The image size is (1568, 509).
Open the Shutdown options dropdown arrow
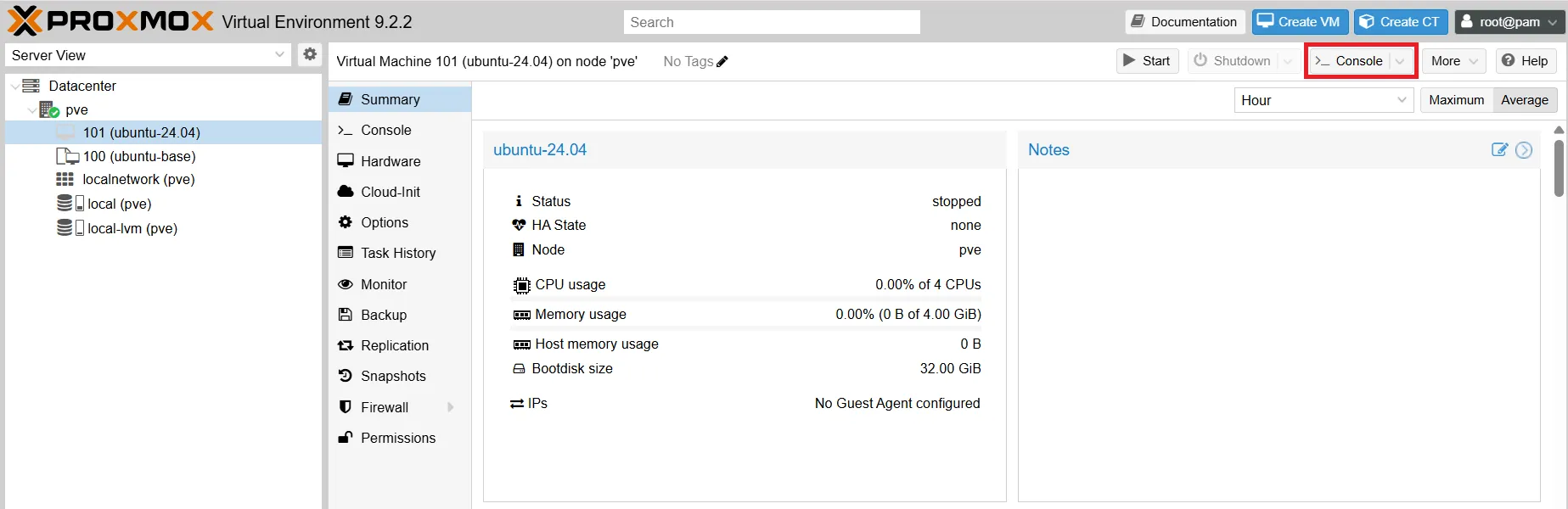(1288, 61)
